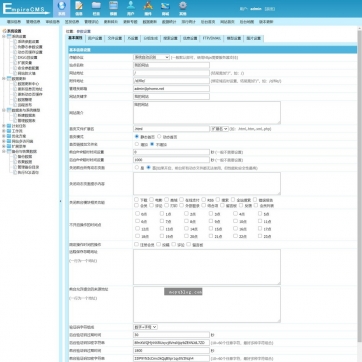
Task: Open the Templates (模板) icon in header
Action: point(114,8)
